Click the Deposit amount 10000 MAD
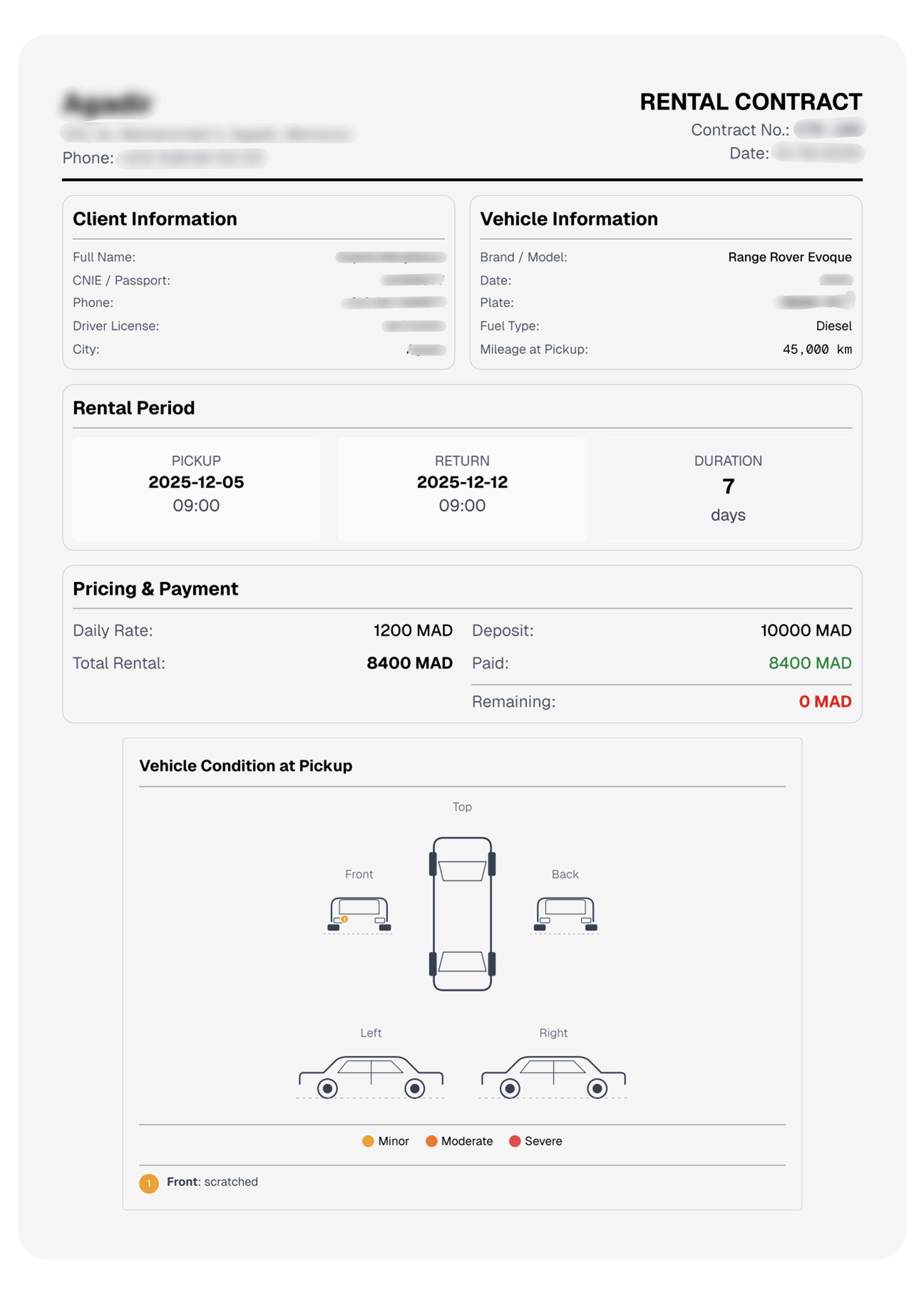This screenshot has height=1299, width=924. click(805, 630)
